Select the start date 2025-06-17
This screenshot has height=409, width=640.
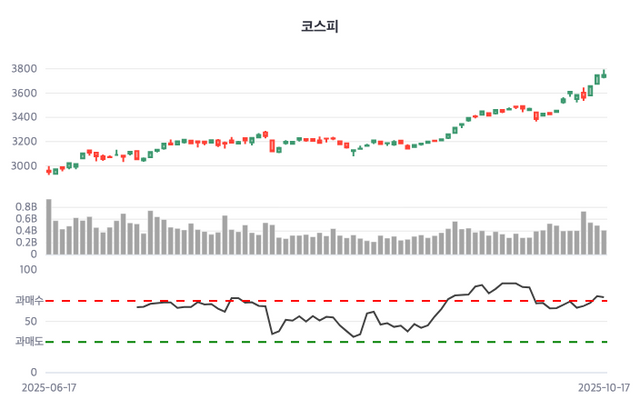pos(48,388)
